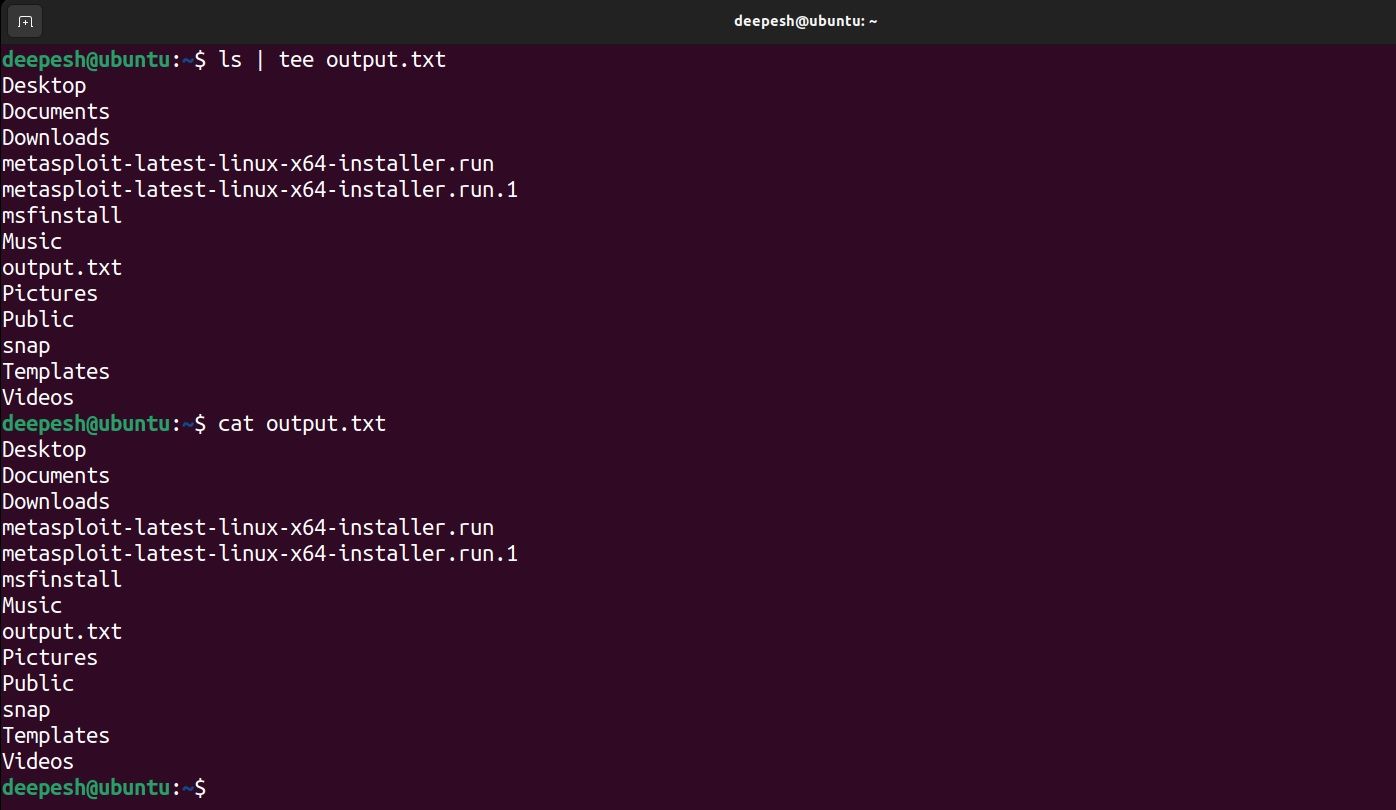This screenshot has width=1396, height=810.
Task: Click "Desktop" in the ls tee output
Action: click(44, 86)
